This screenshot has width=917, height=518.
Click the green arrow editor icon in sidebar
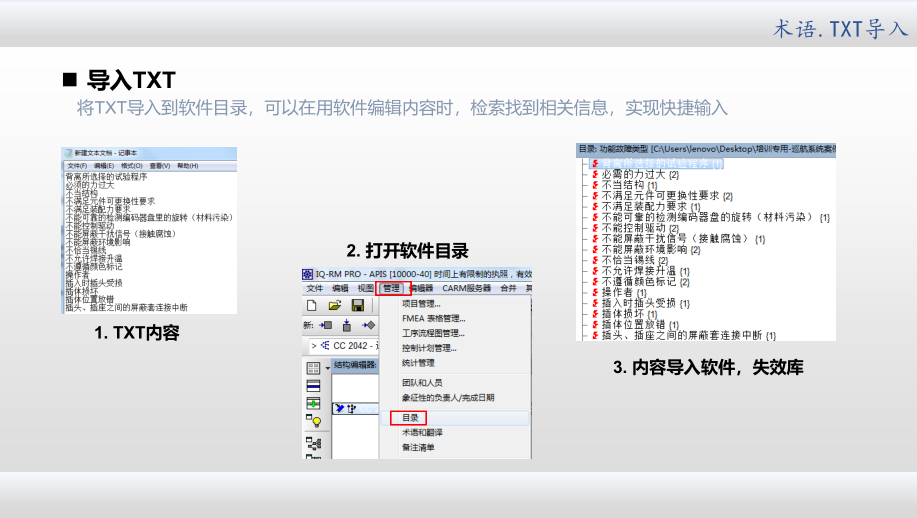click(x=314, y=403)
